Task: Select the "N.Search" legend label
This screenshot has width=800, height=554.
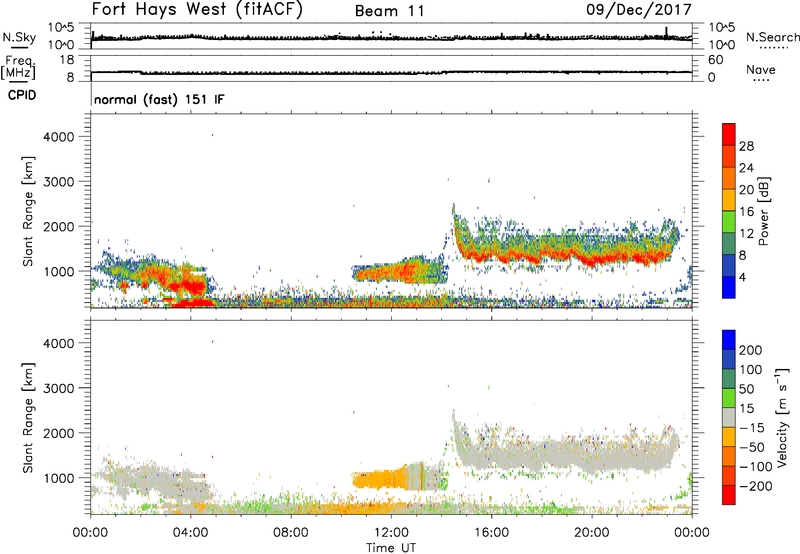Action: pyautogui.click(x=772, y=37)
